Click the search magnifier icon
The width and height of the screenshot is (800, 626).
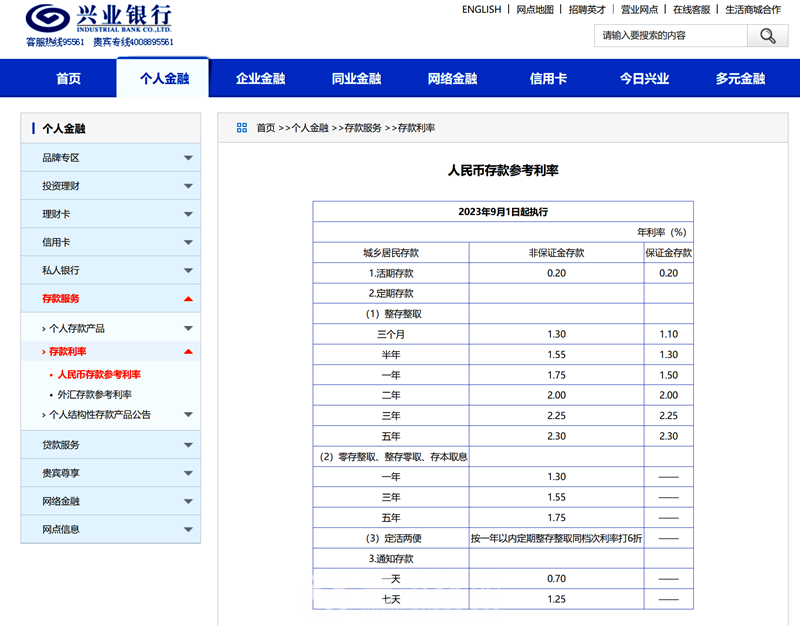pos(767,36)
